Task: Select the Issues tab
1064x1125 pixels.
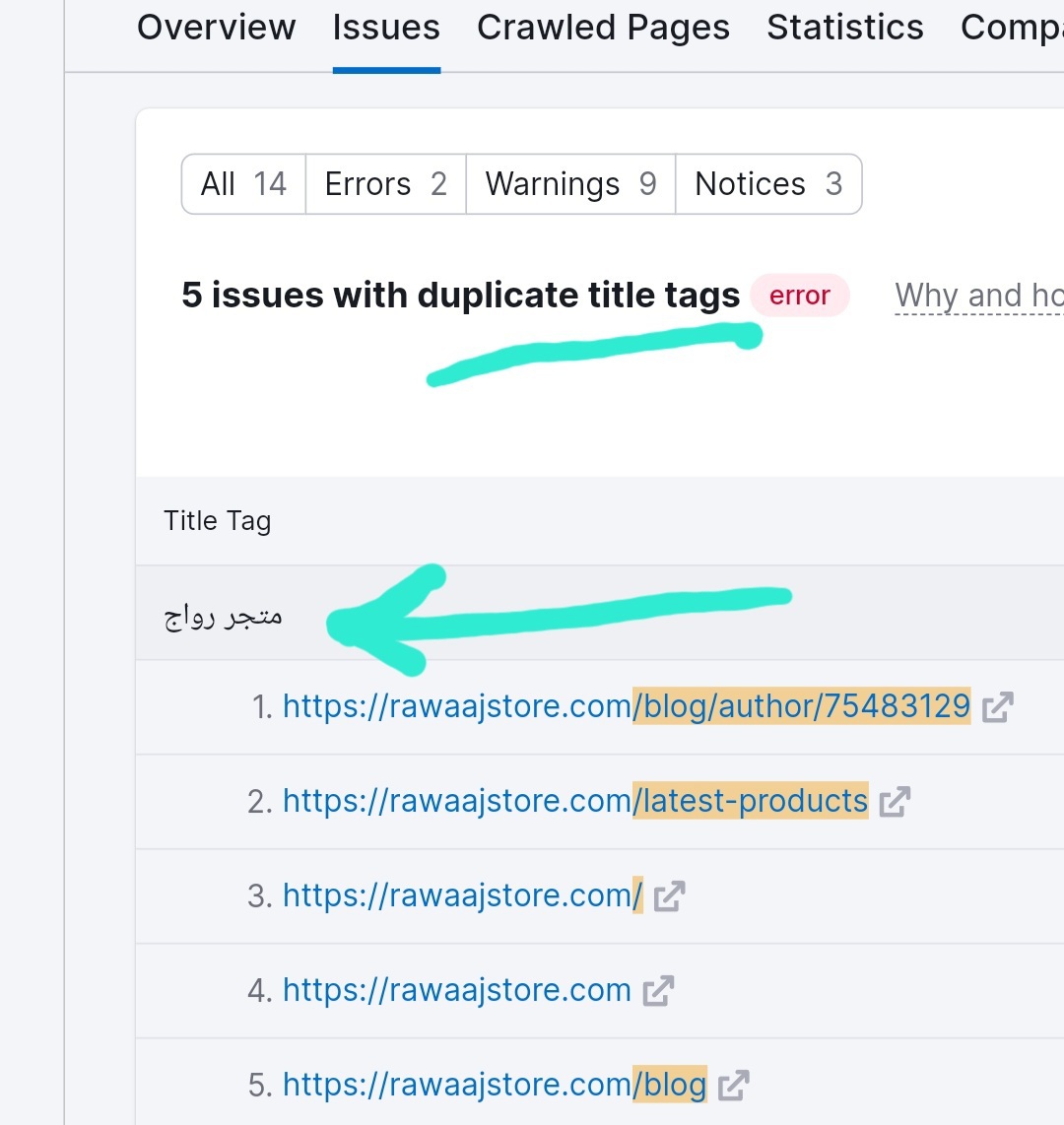Action: 386,28
